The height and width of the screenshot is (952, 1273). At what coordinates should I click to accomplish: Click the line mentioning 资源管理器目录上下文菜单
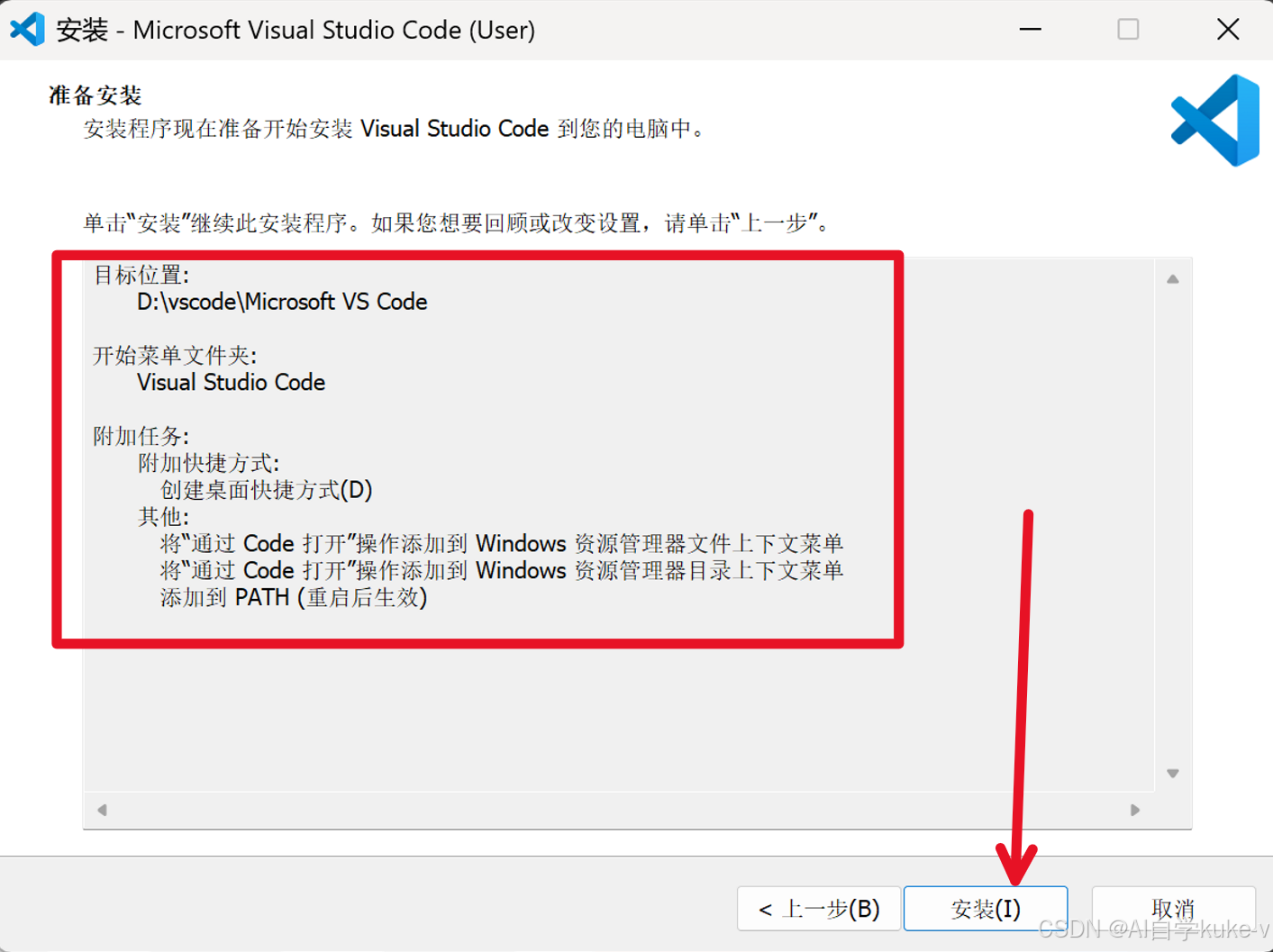tap(502, 571)
